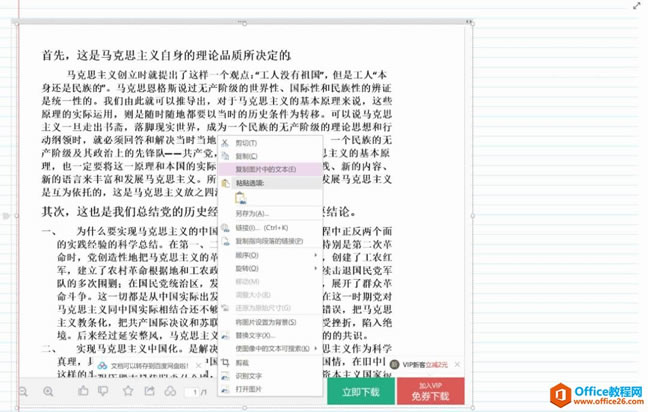Expand the 顺序(O) submenu
Viewport: 648px width, 412px height.
[270, 255]
